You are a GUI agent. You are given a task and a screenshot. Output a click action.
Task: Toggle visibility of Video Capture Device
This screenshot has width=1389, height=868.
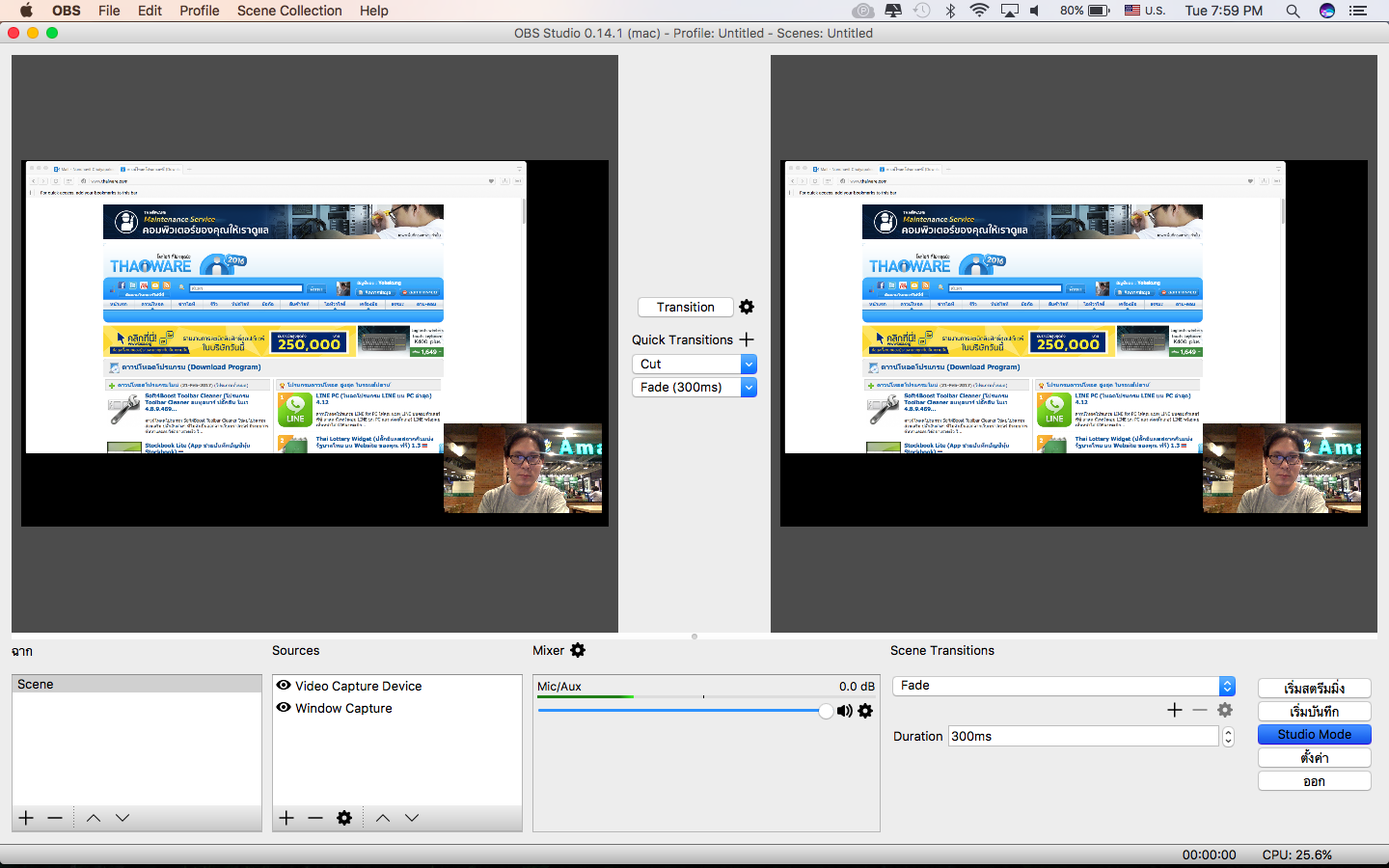pyautogui.click(x=284, y=686)
